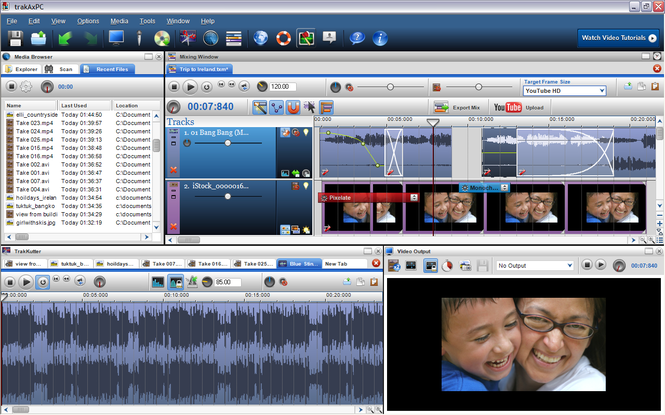Click the YouTube Upload icon
665x415 pixels.
[x=506, y=107]
